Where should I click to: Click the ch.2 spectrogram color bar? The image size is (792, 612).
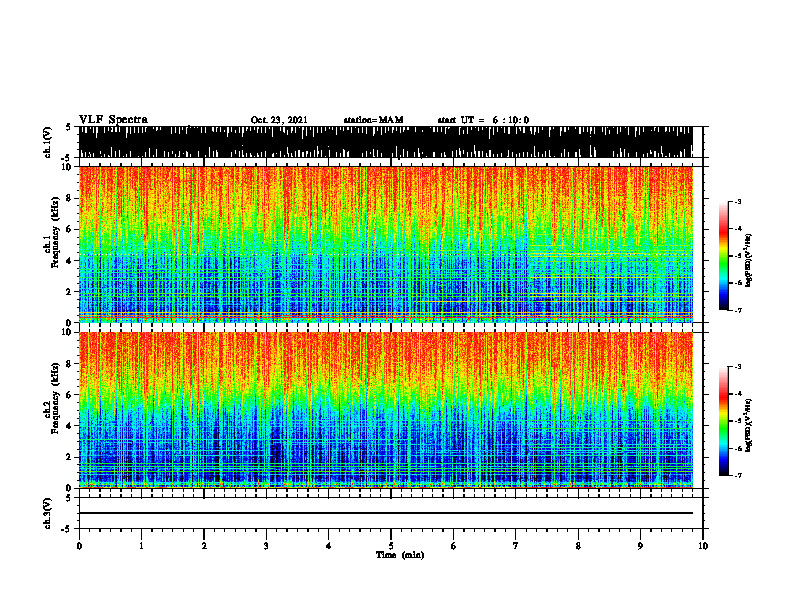[723, 421]
